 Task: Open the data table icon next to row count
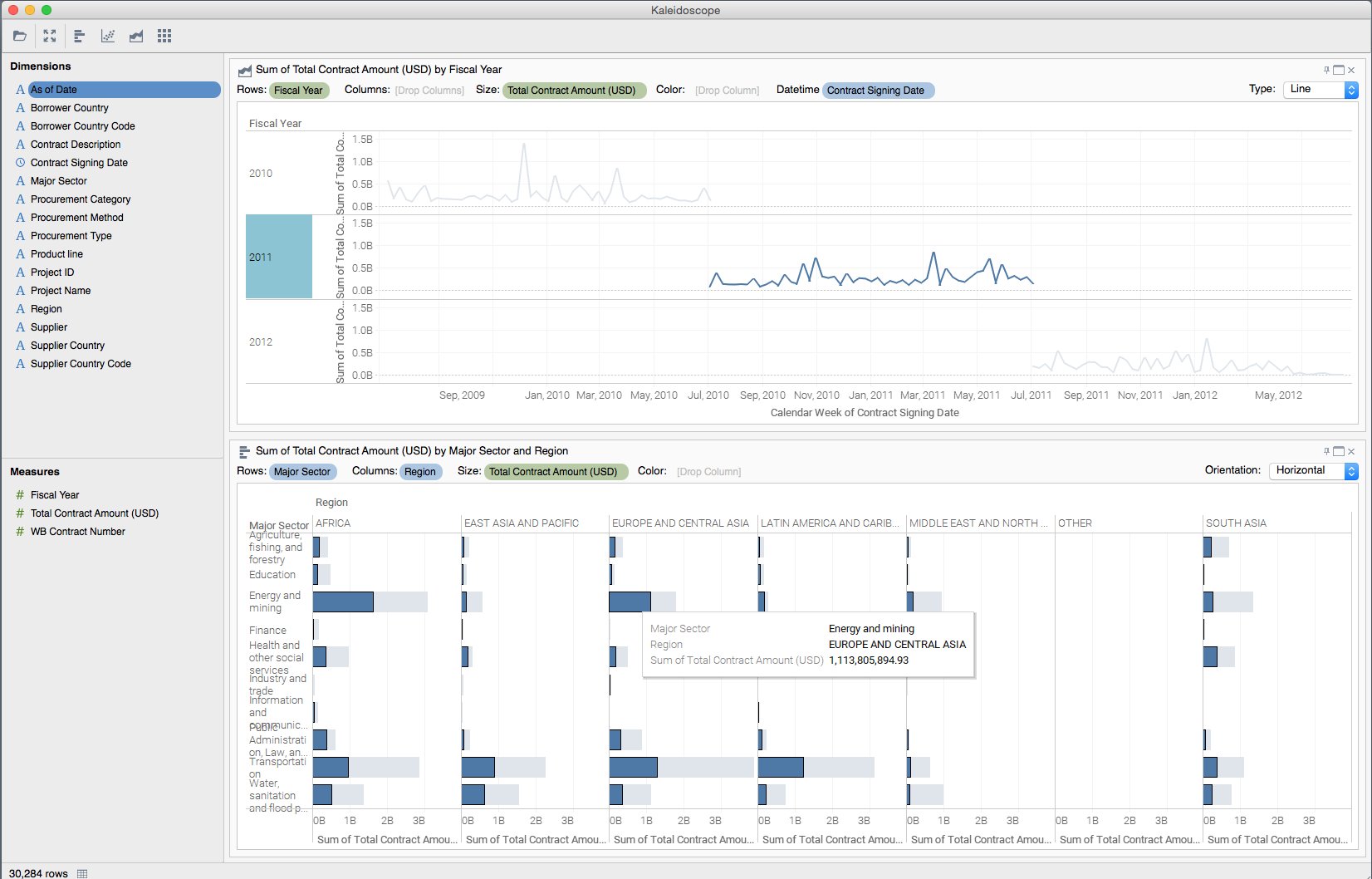click(x=82, y=873)
